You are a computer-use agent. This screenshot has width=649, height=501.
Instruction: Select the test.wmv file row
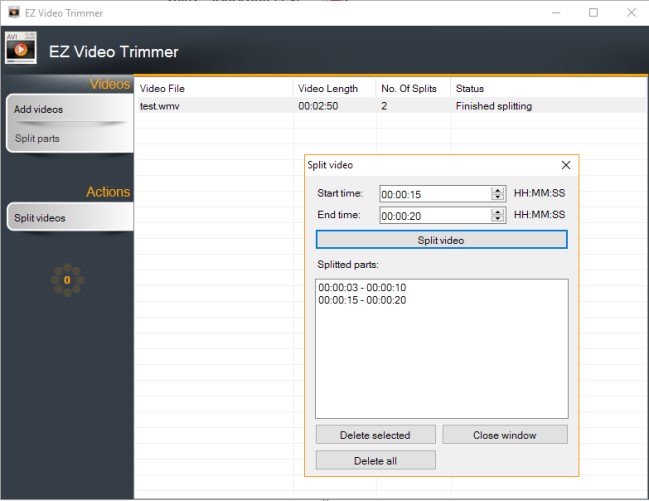(390, 106)
